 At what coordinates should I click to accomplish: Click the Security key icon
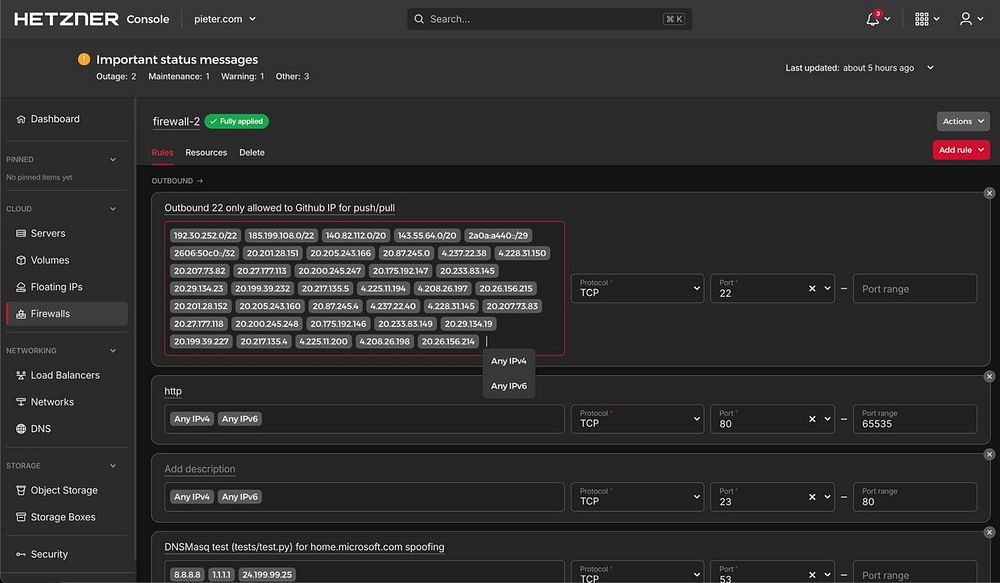click(21, 554)
